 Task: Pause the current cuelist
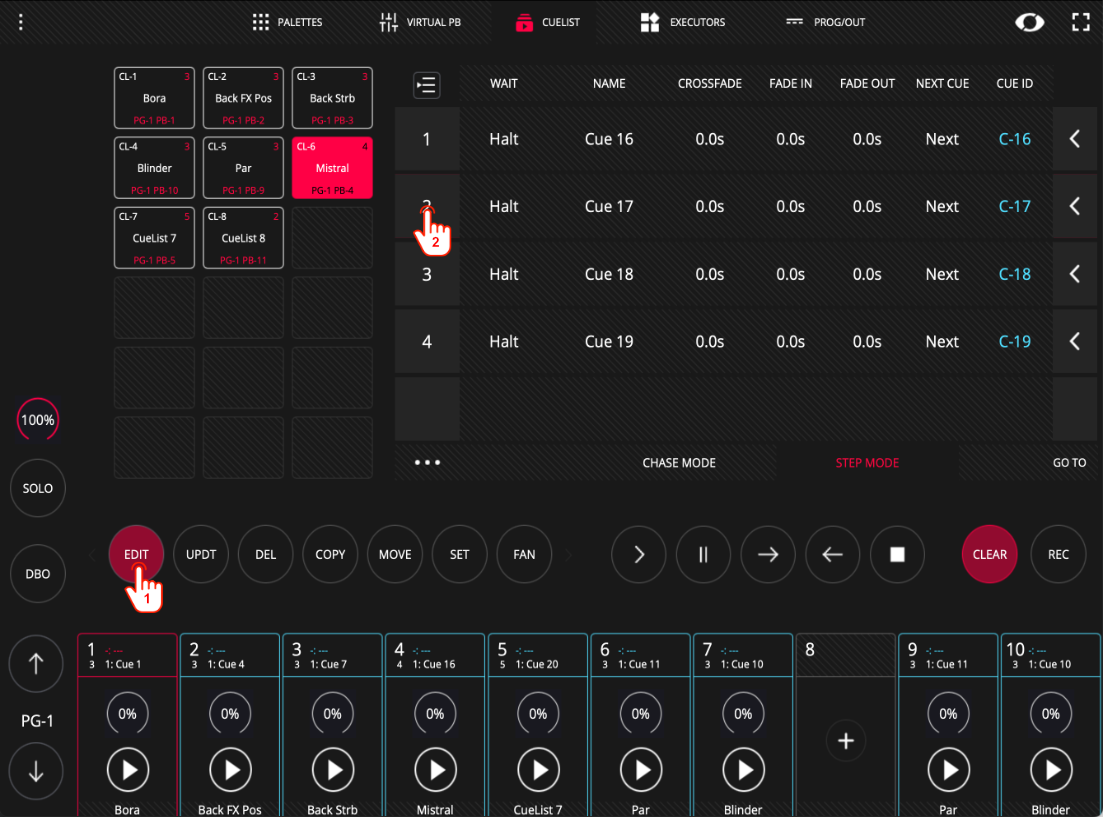point(703,555)
